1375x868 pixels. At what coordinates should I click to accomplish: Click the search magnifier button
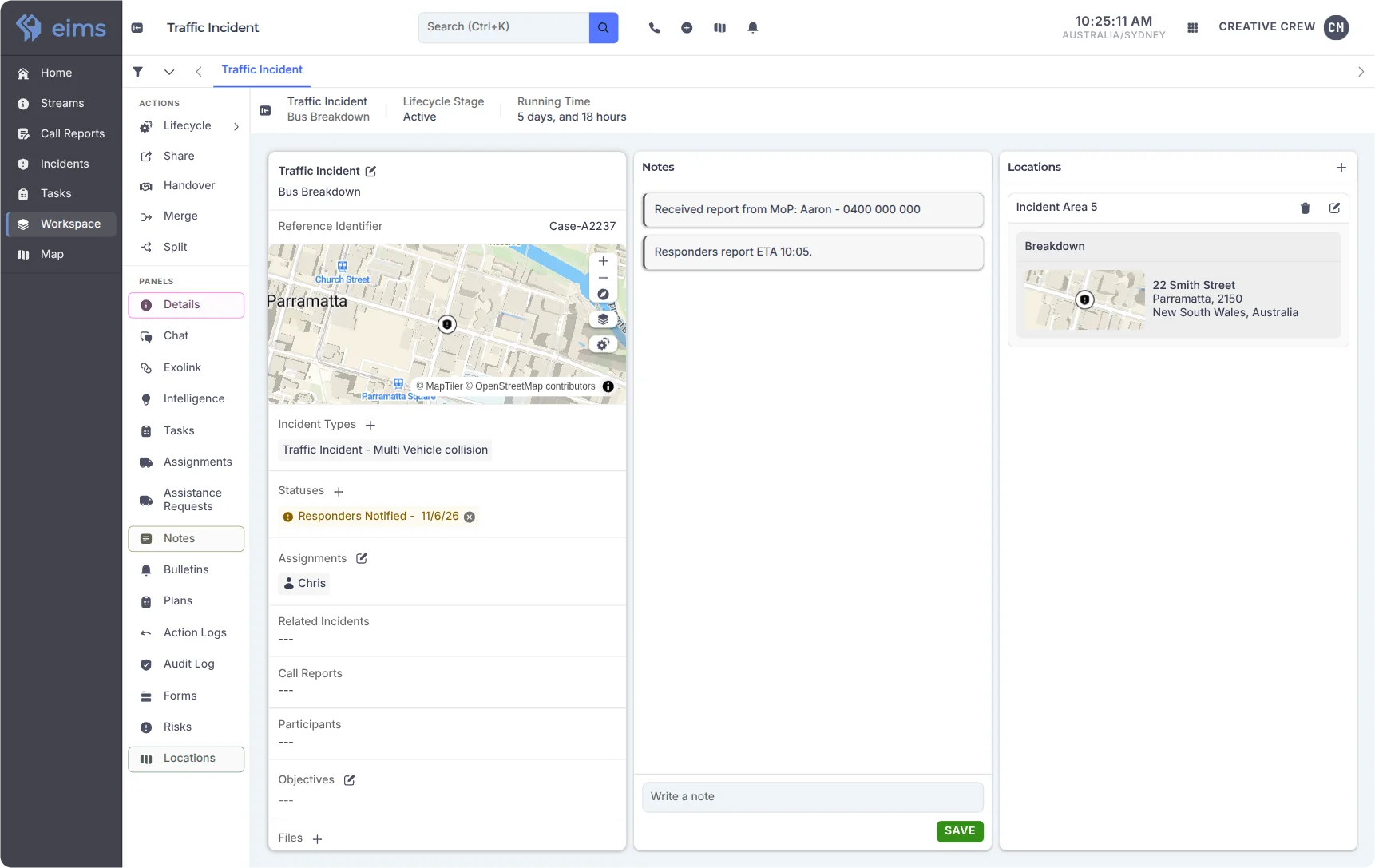pyautogui.click(x=604, y=28)
